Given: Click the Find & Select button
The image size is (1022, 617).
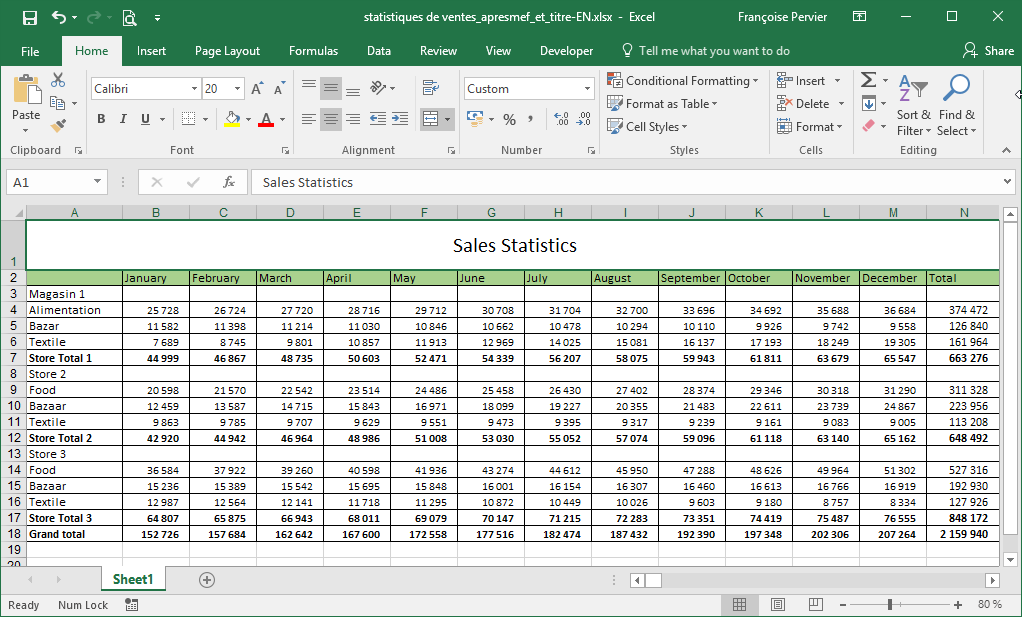Looking at the screenshot, I should (956, 105).
